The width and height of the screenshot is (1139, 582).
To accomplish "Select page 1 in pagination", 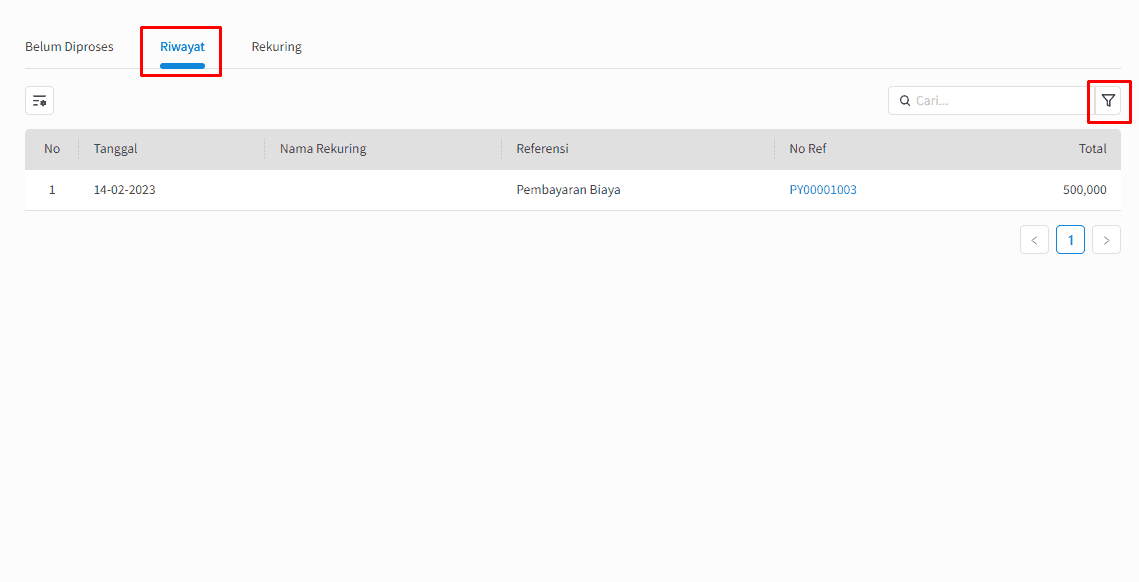I will [x=1070, y=240].
